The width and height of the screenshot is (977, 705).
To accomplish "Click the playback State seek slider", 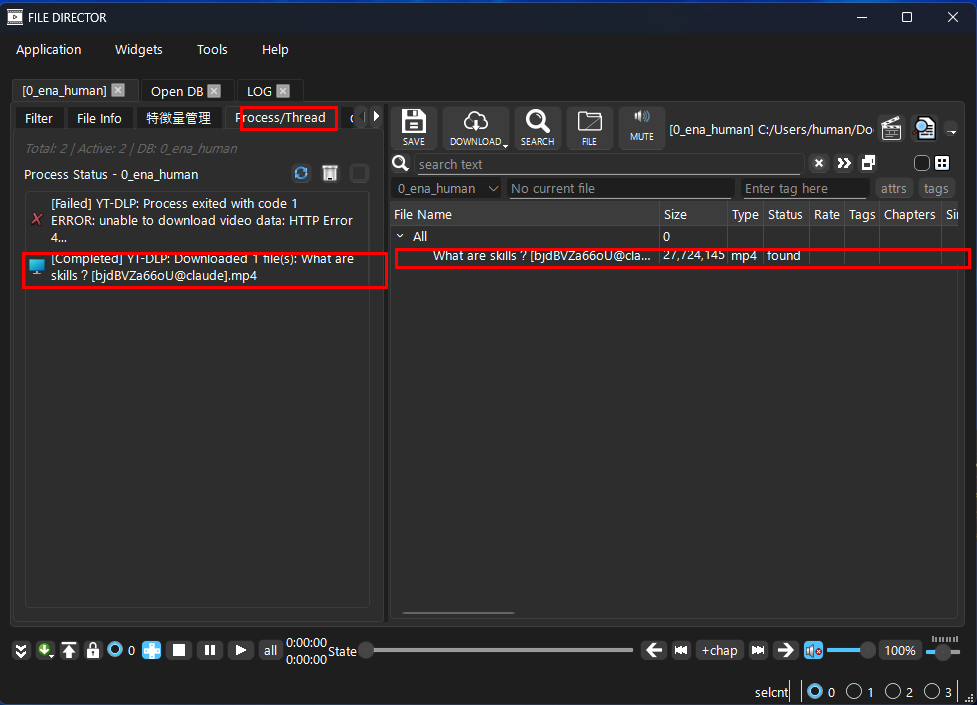I will coord(498,650).
